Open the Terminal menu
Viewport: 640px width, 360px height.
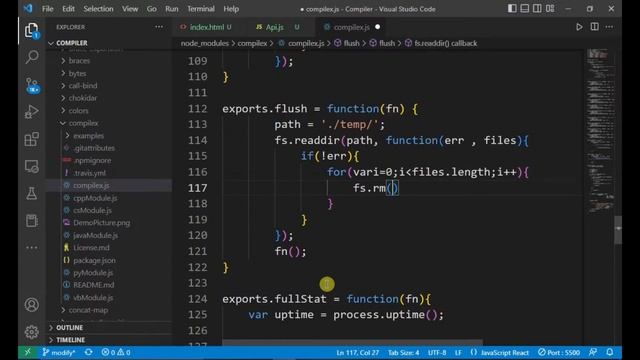201,9
